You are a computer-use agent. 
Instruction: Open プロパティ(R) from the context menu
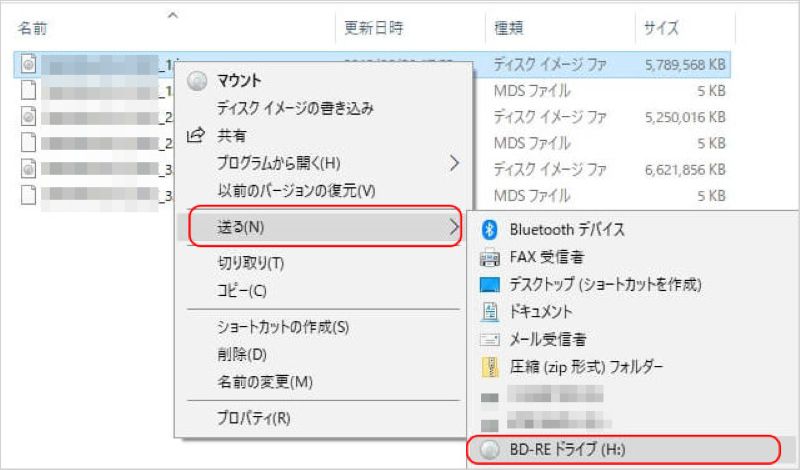click(x=254, y=418)
